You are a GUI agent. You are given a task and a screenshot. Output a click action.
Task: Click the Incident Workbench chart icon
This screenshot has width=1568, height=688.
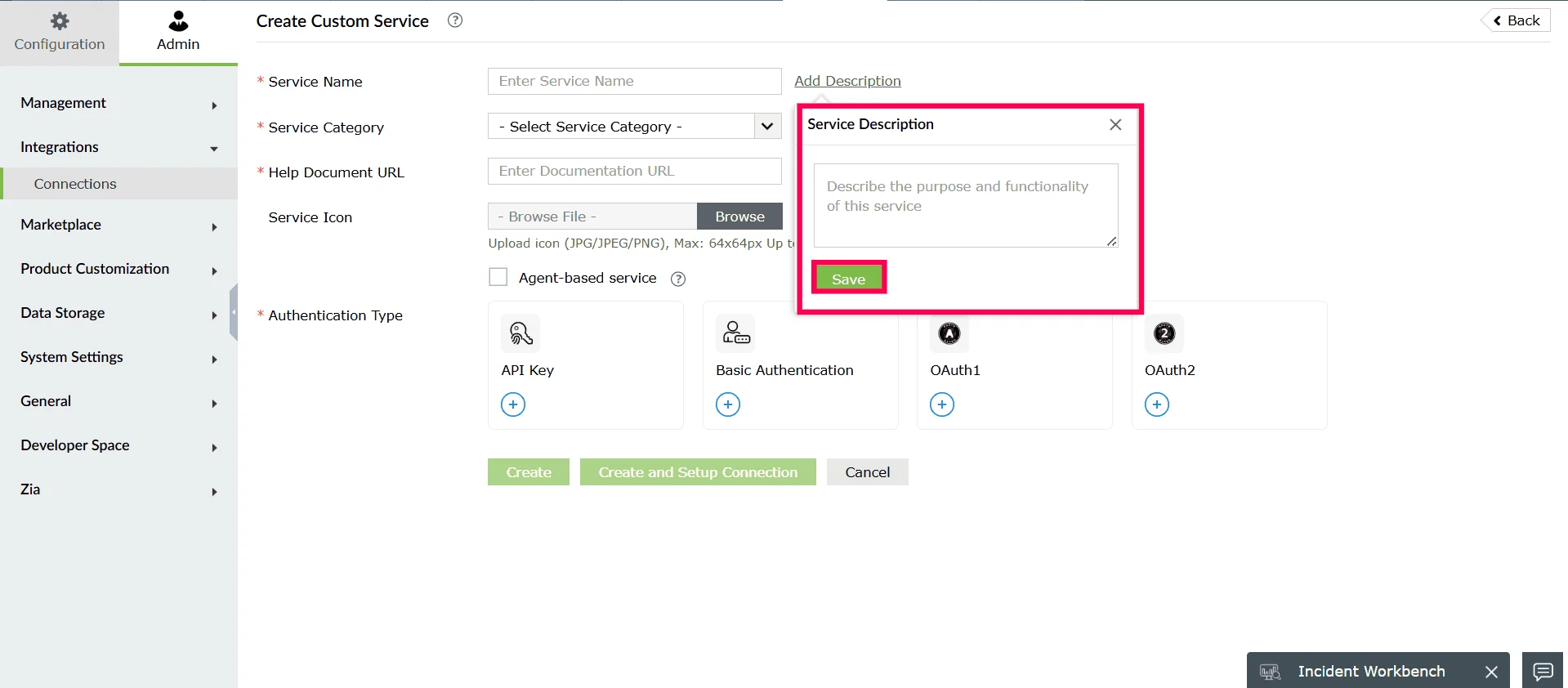[x=1270, y=672]
